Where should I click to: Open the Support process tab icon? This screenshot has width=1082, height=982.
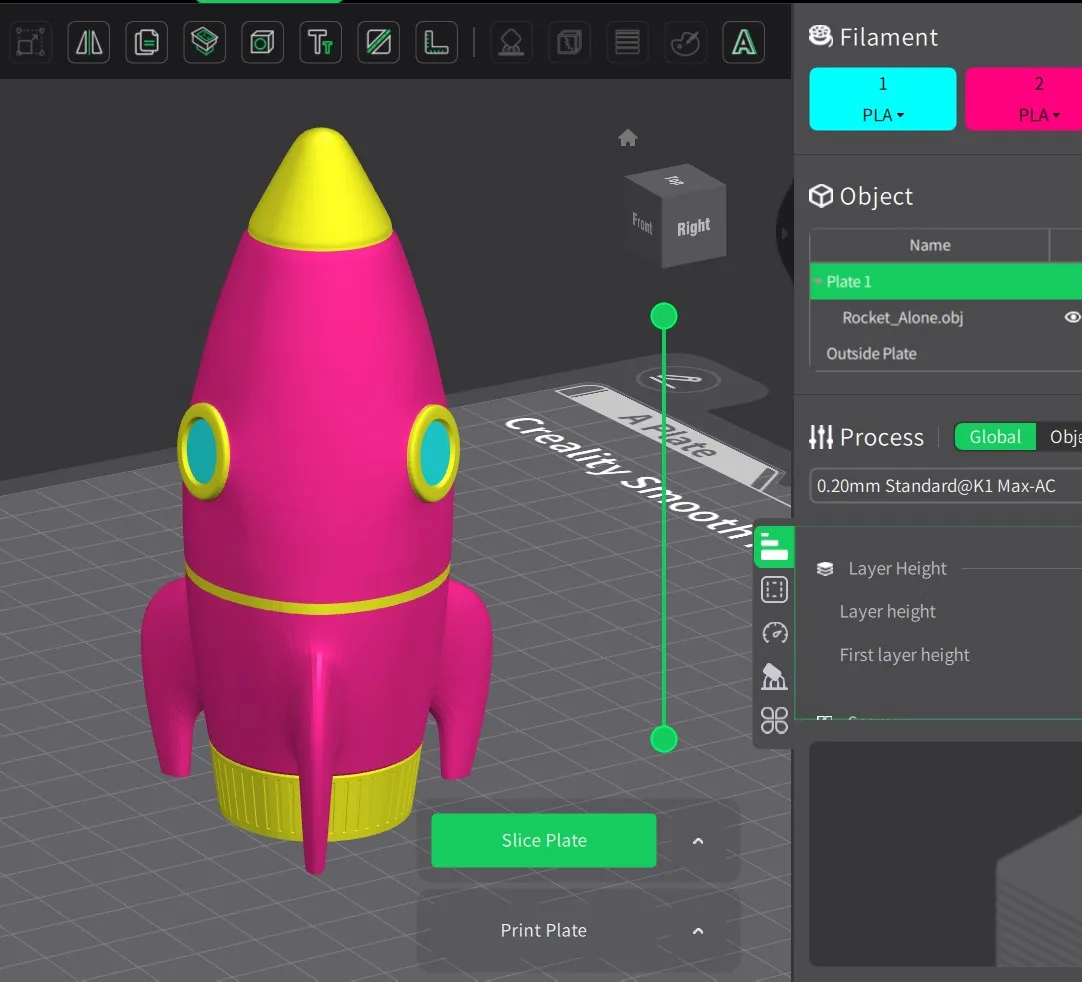(774, 677)
